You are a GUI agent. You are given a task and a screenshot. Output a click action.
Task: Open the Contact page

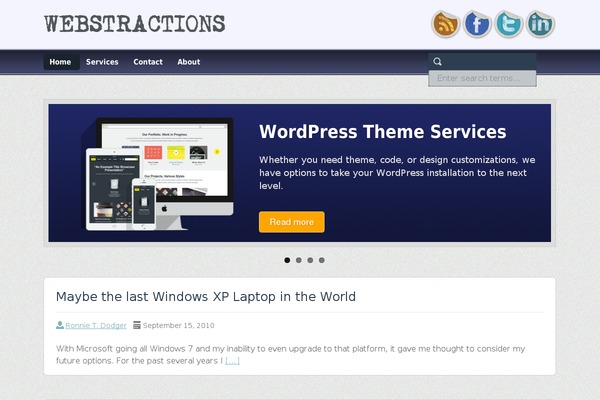pos(148,62)
